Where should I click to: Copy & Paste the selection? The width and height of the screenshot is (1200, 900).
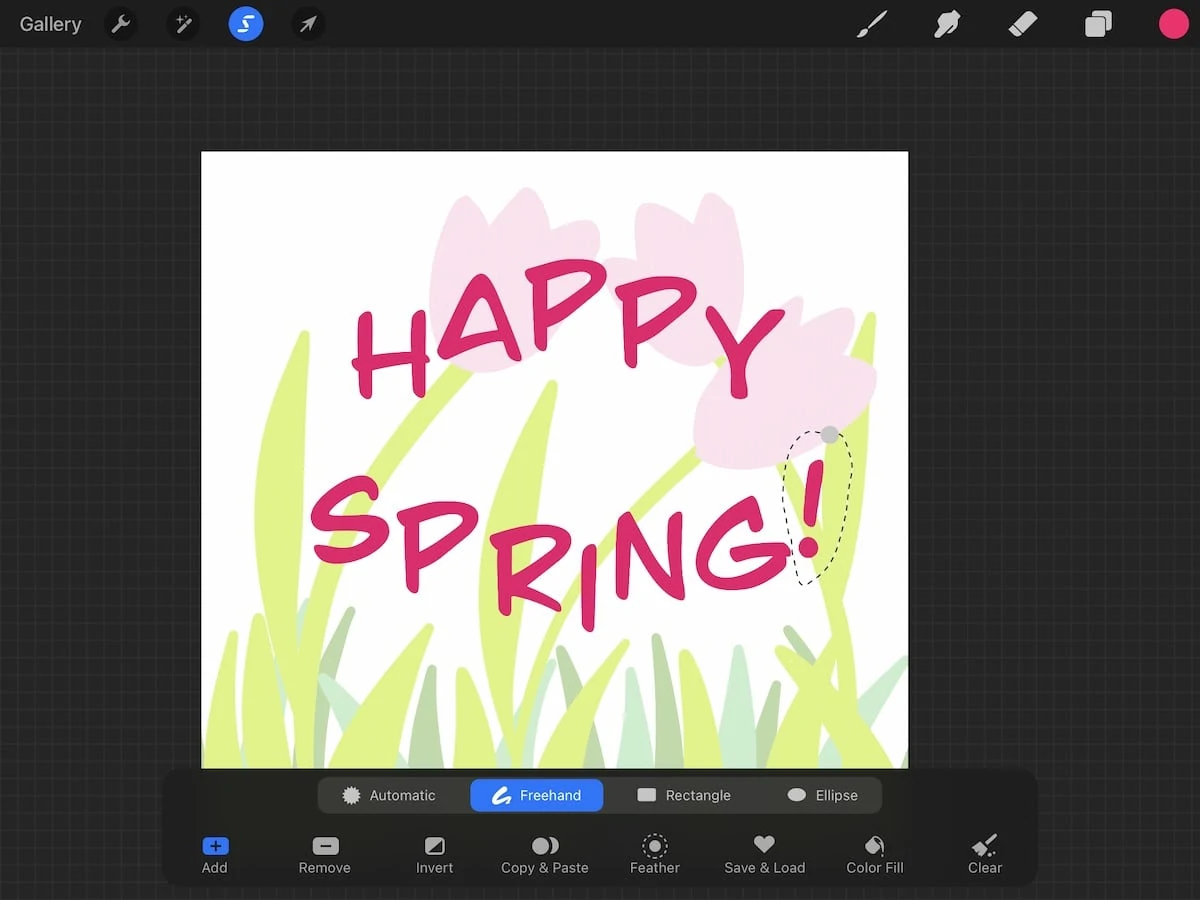545,856
